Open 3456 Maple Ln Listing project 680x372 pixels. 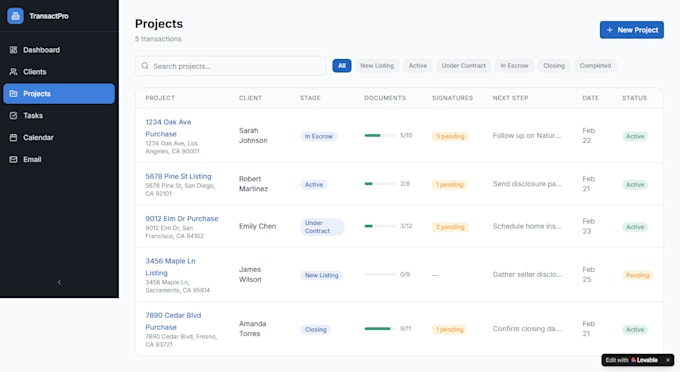coord(170,267)
